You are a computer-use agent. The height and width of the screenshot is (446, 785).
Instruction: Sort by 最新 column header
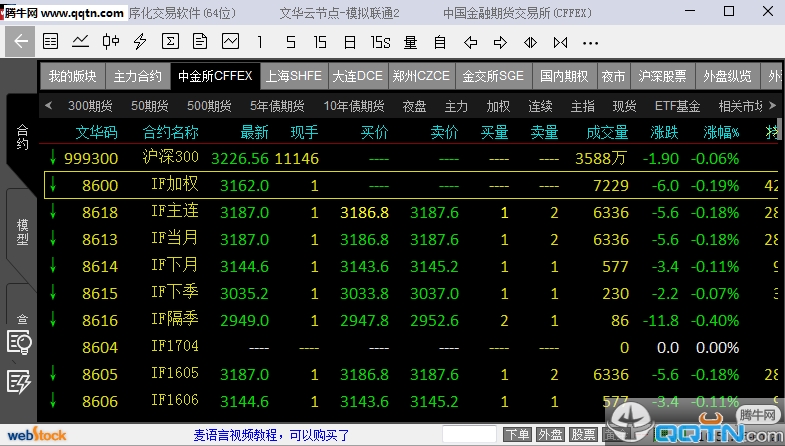tap(254, 133)
